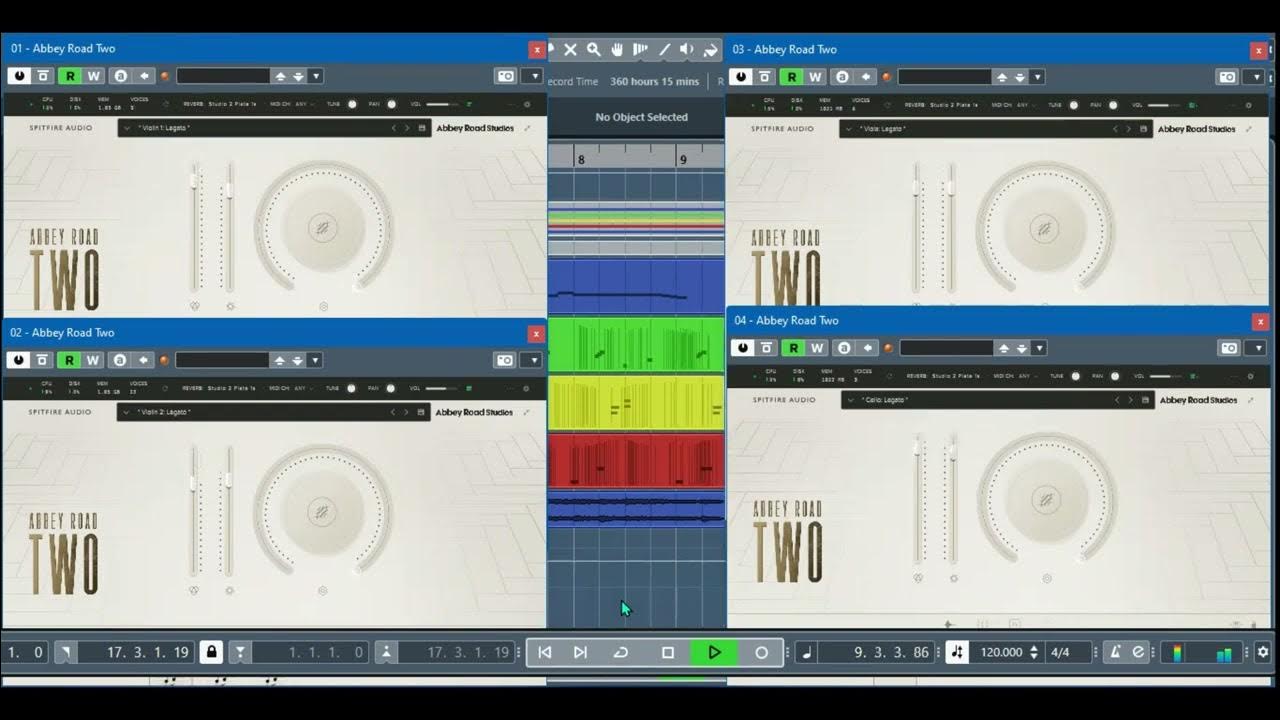The width and height of the screenshot is (1280, 720).
Task: Select the Line draw tool
Action: point(664,49)
